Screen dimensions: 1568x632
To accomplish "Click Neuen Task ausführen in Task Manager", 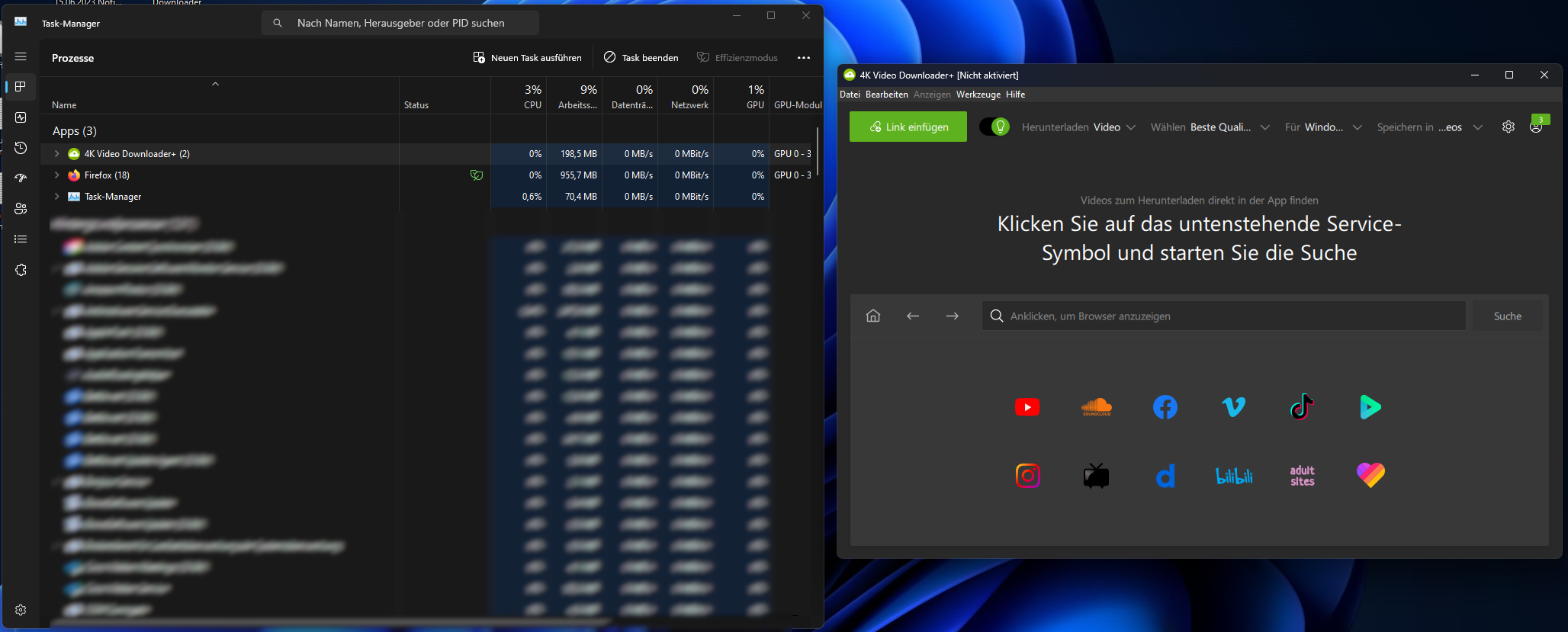I will 527,58.
